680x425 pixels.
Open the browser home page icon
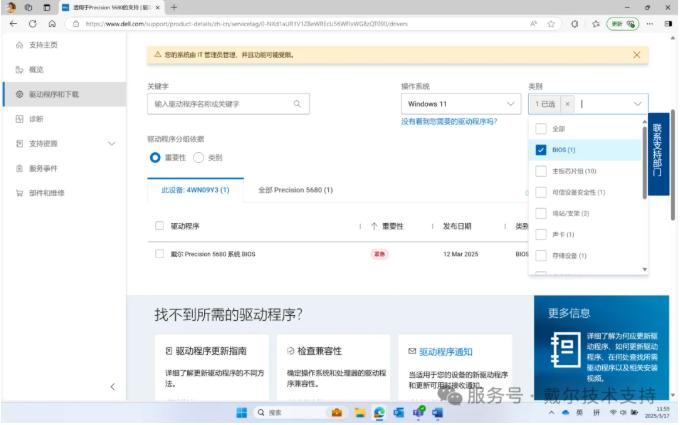[x=52, y=24]
